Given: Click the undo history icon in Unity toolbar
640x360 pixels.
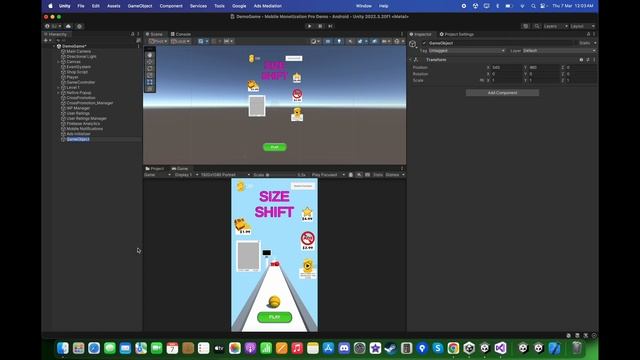Looking at the screenshot, I should [x=526, y=26].
